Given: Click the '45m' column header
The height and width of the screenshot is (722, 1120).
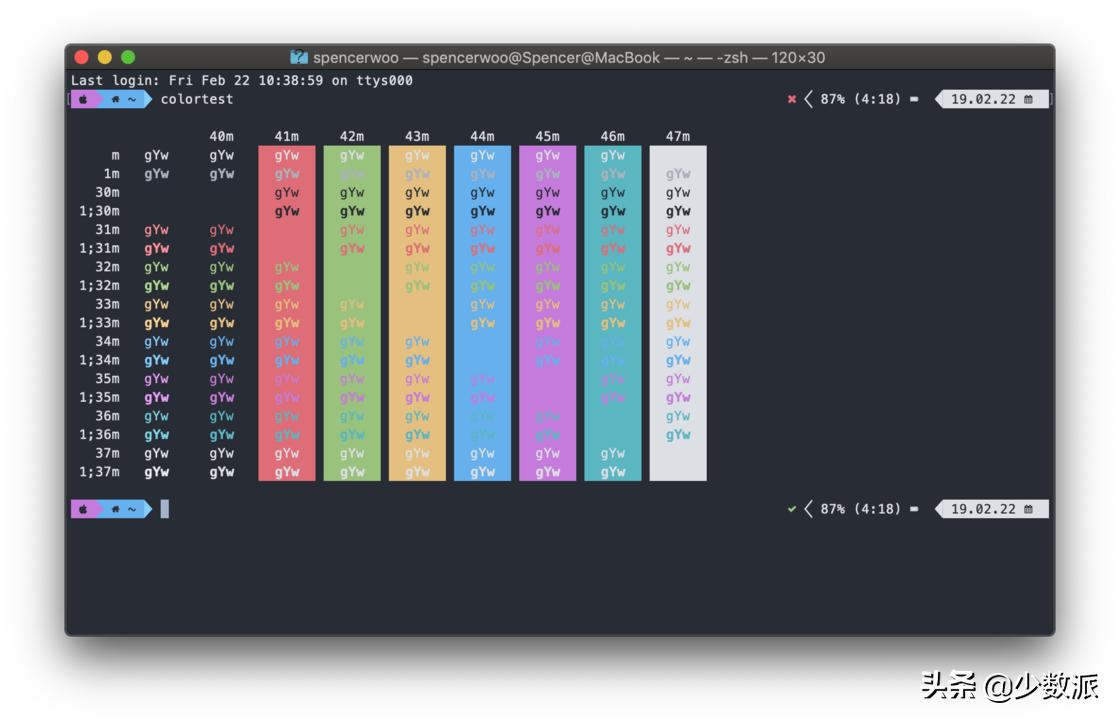Looking at the screenshot, I should (x=547, y=136).
